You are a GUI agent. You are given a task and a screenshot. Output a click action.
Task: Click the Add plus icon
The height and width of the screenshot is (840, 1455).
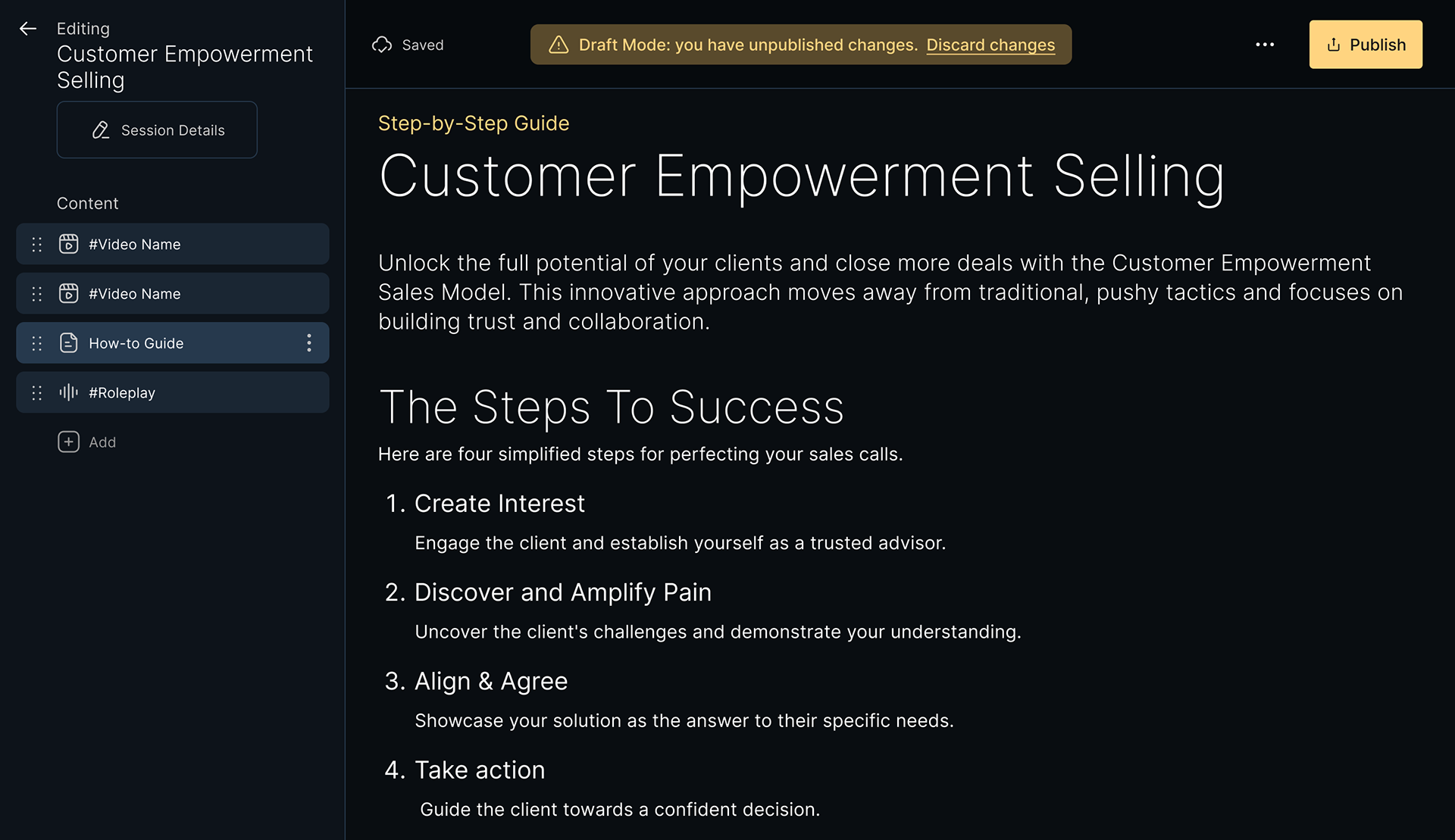[68, 442]
